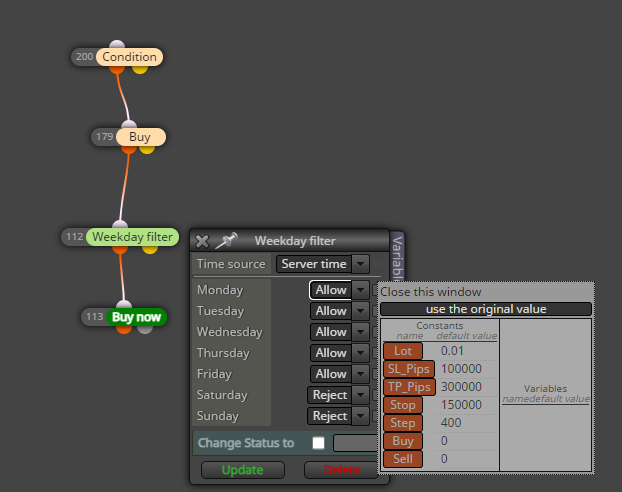Open the Variables side tab

pos(397,256)
